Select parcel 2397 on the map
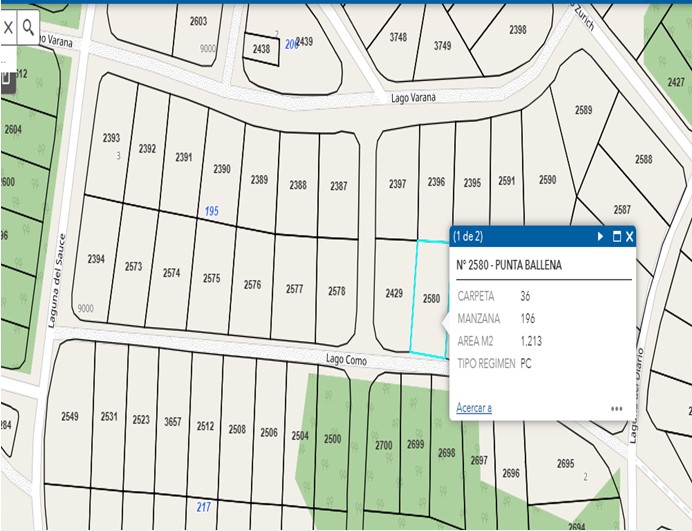 pos(397,184)
